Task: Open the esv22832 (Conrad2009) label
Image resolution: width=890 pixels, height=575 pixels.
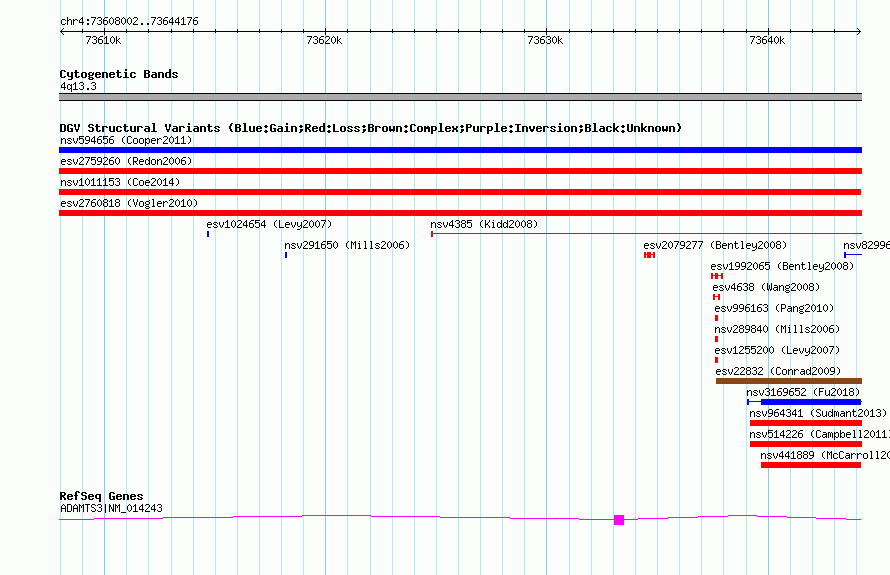Action: 778,371
